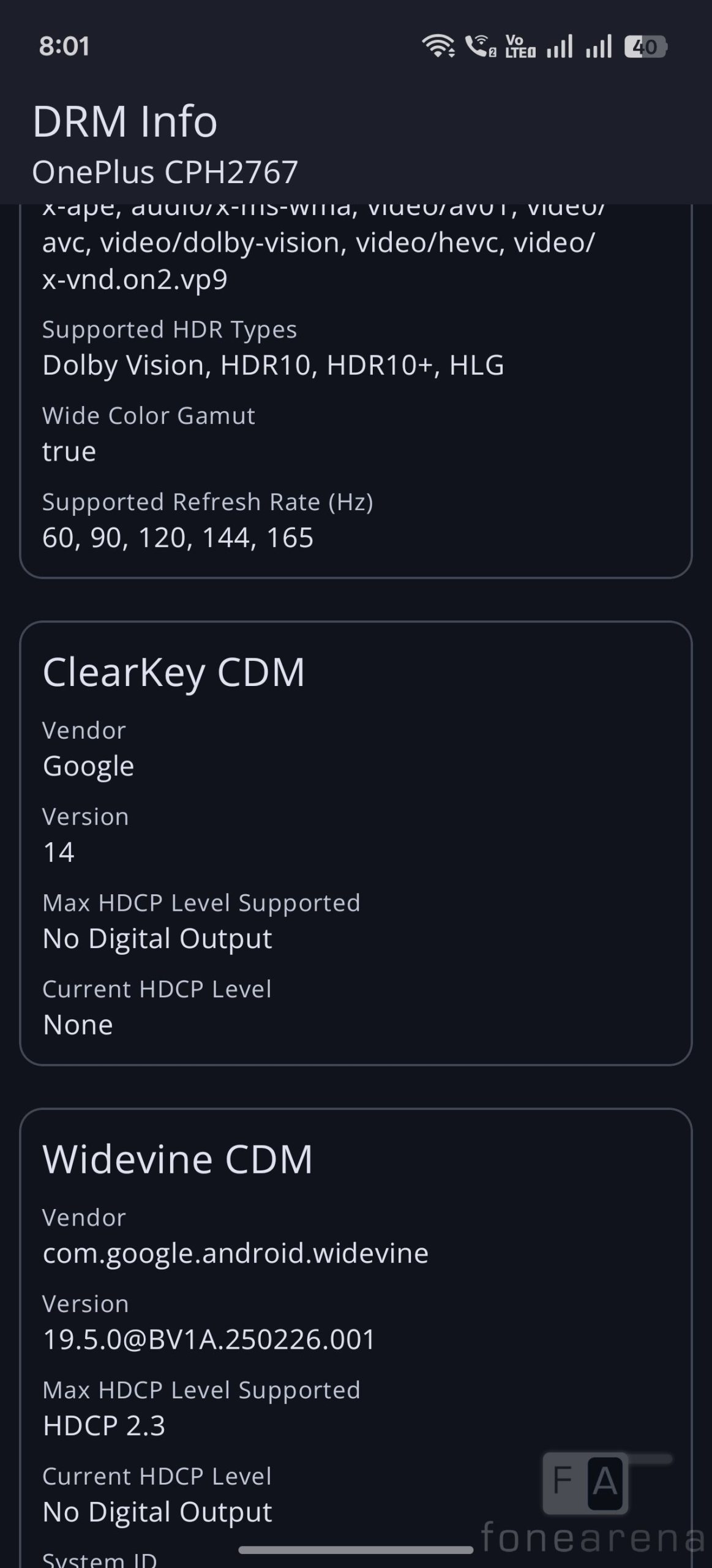Image resolution: width=712 pixels, height=1568 pixels.
Task: Tap the DRM Info app title
Action: (125, 121)
